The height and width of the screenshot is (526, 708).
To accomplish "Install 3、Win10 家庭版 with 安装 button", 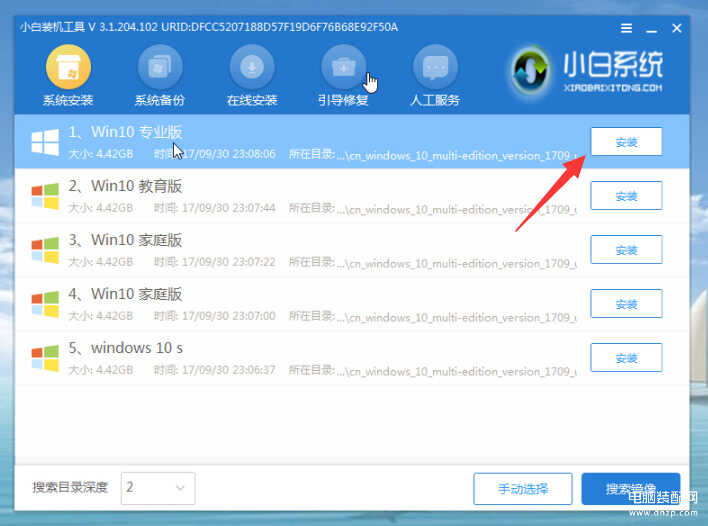I will [x=626, y=250].
